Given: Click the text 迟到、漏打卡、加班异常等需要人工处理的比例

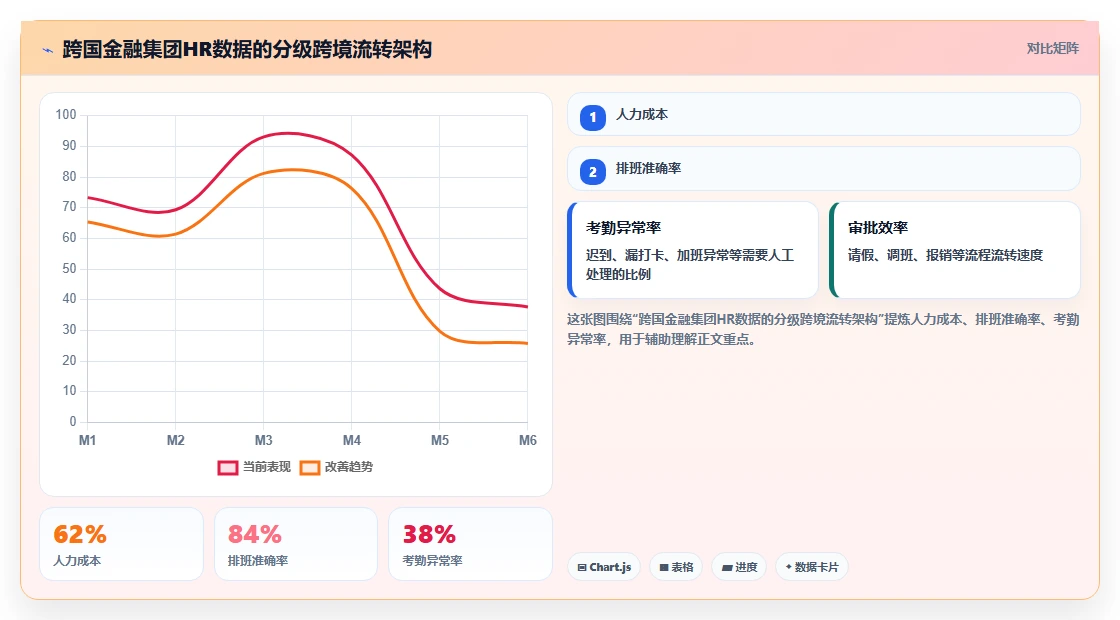Looking at the screenshot, I should (690, 265).
